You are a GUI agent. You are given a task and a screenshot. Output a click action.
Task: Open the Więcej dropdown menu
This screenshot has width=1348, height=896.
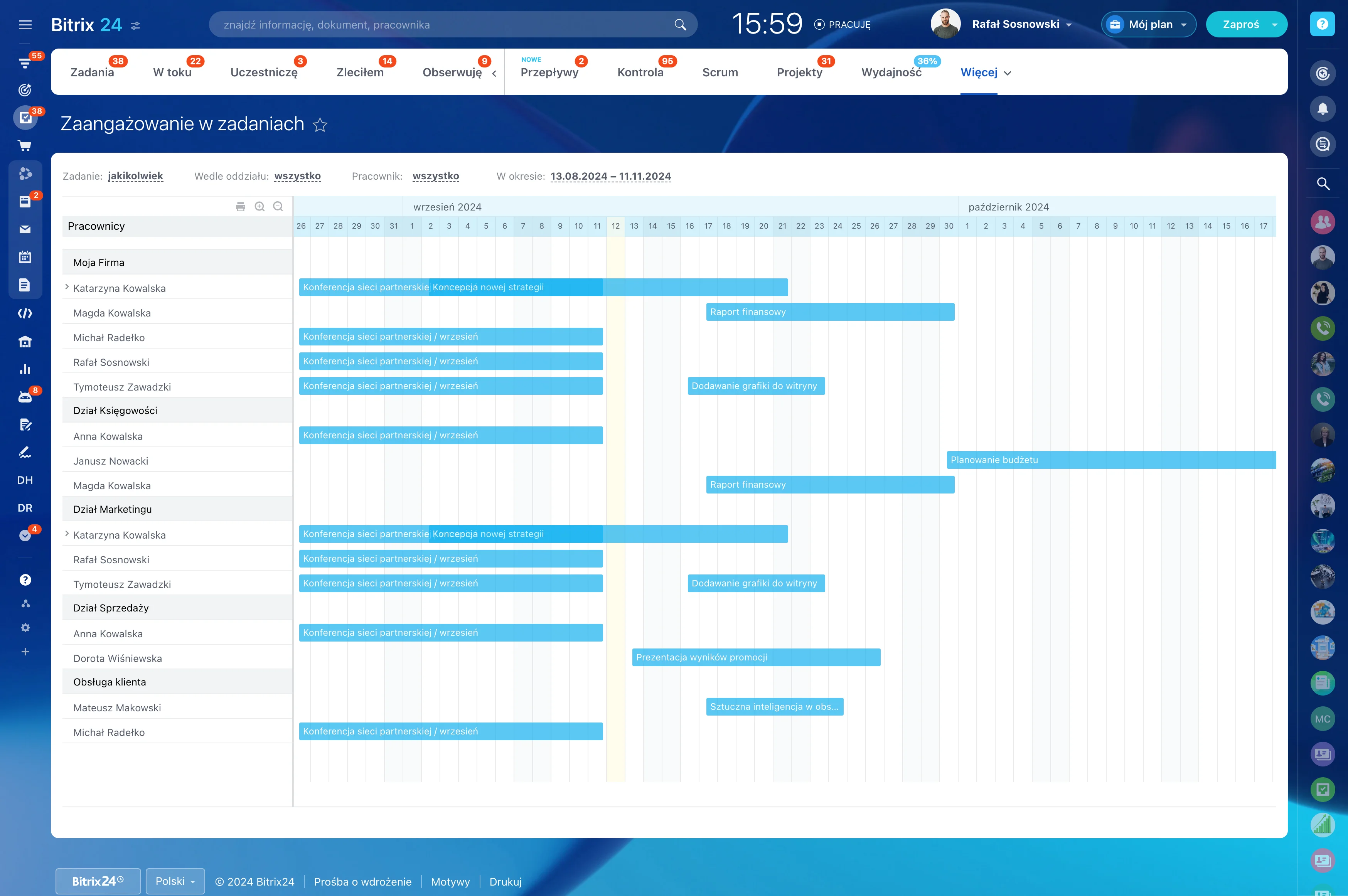[986, 72]
